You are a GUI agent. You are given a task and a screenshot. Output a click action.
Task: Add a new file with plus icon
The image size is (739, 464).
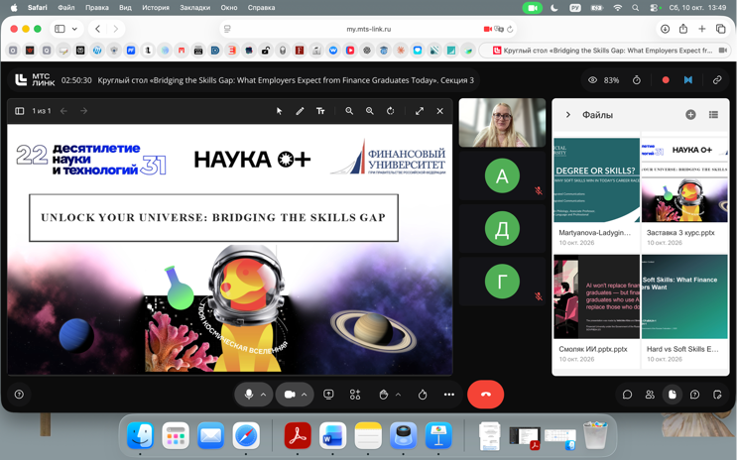coord(690,114)
